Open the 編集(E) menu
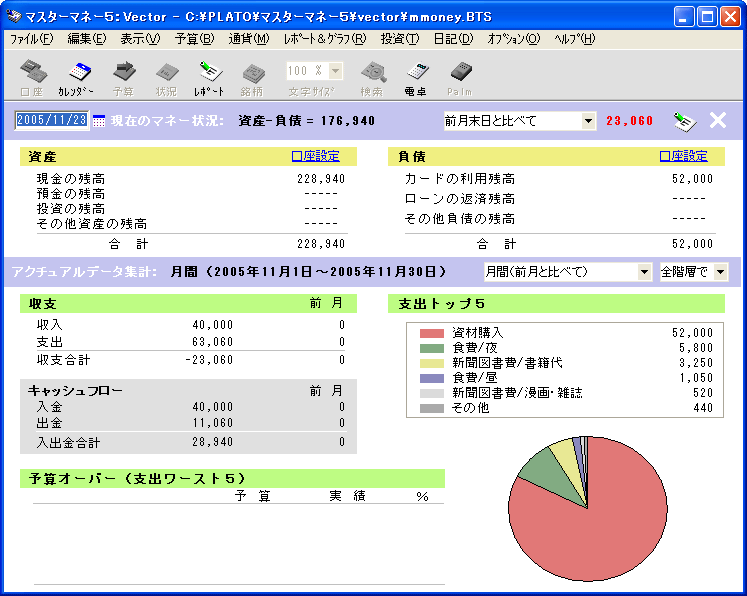The width and height of the screenshot is (747, 596). coord(87,39)
